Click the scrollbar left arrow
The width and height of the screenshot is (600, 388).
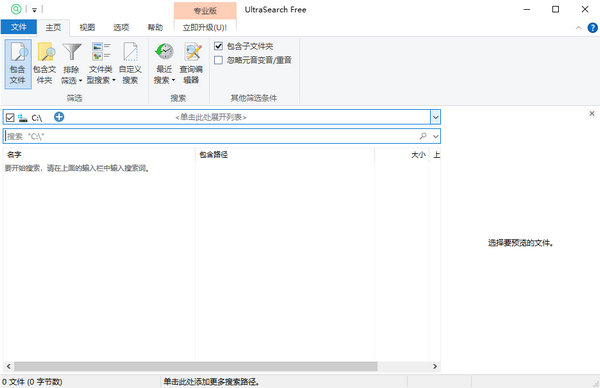[x=8, y=366]
